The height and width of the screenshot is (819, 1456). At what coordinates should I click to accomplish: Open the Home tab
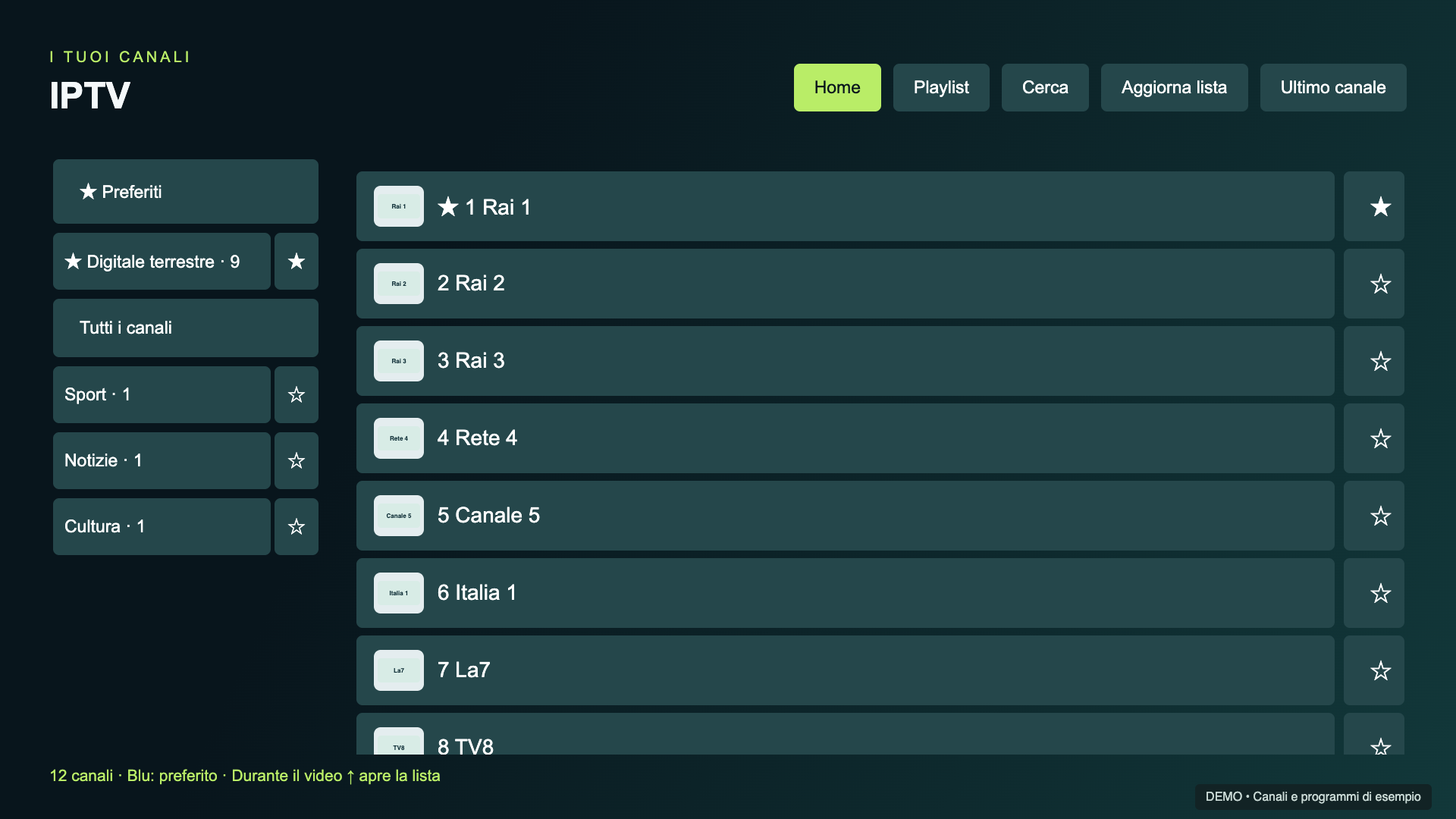pyautogui.click(x=837, y=87)
